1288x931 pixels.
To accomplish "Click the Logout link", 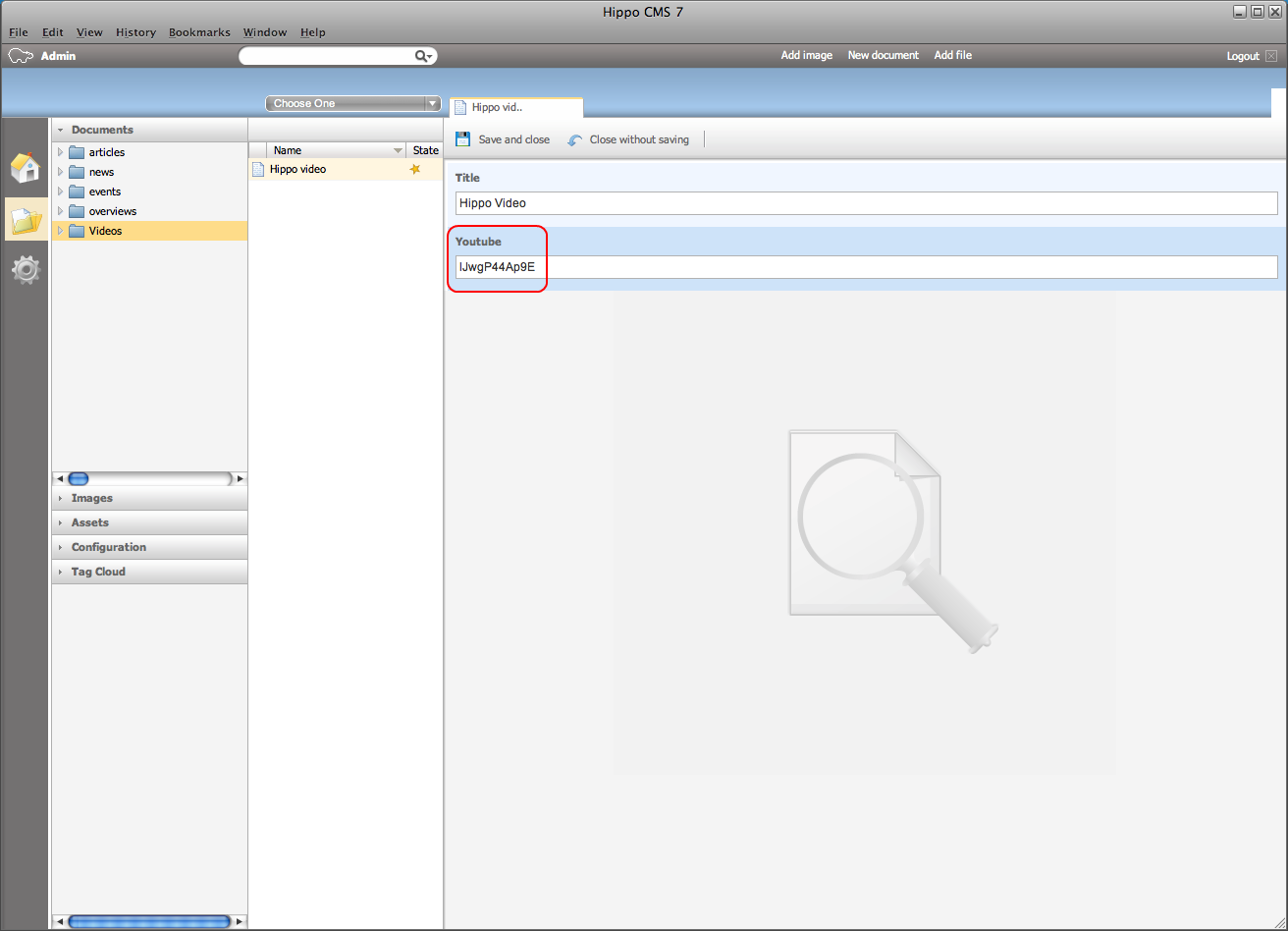I will [x=1242, y=56].
